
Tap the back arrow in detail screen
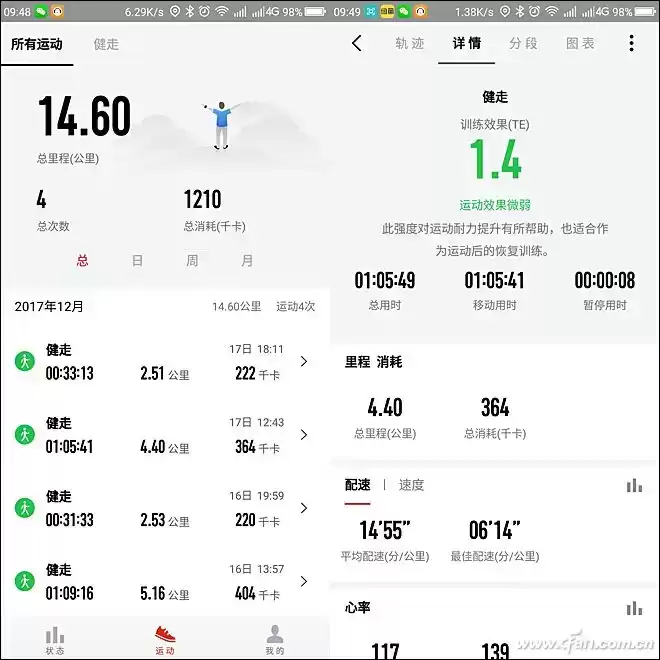pos(357,43)
